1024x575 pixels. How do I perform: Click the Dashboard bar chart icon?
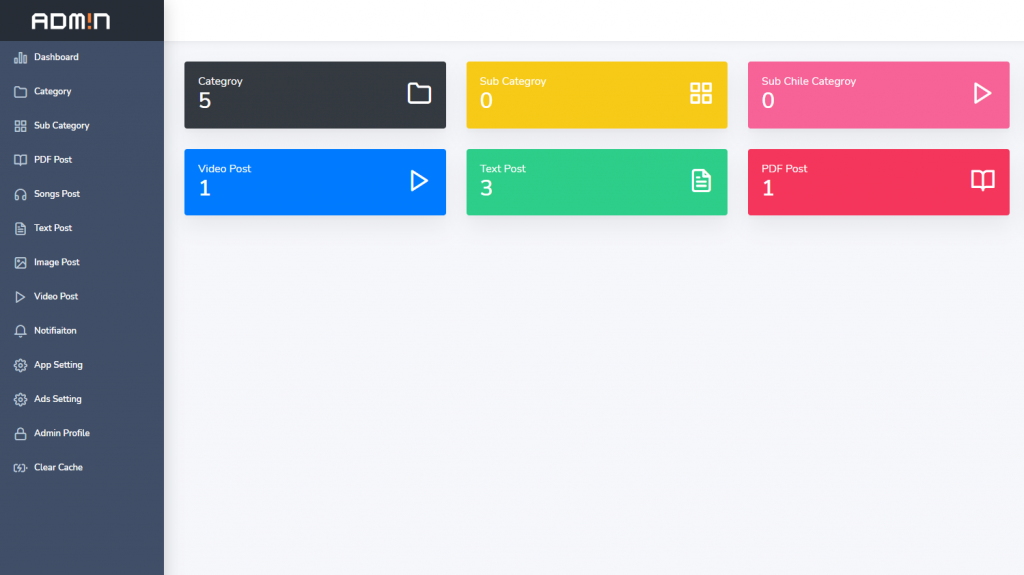20,58
